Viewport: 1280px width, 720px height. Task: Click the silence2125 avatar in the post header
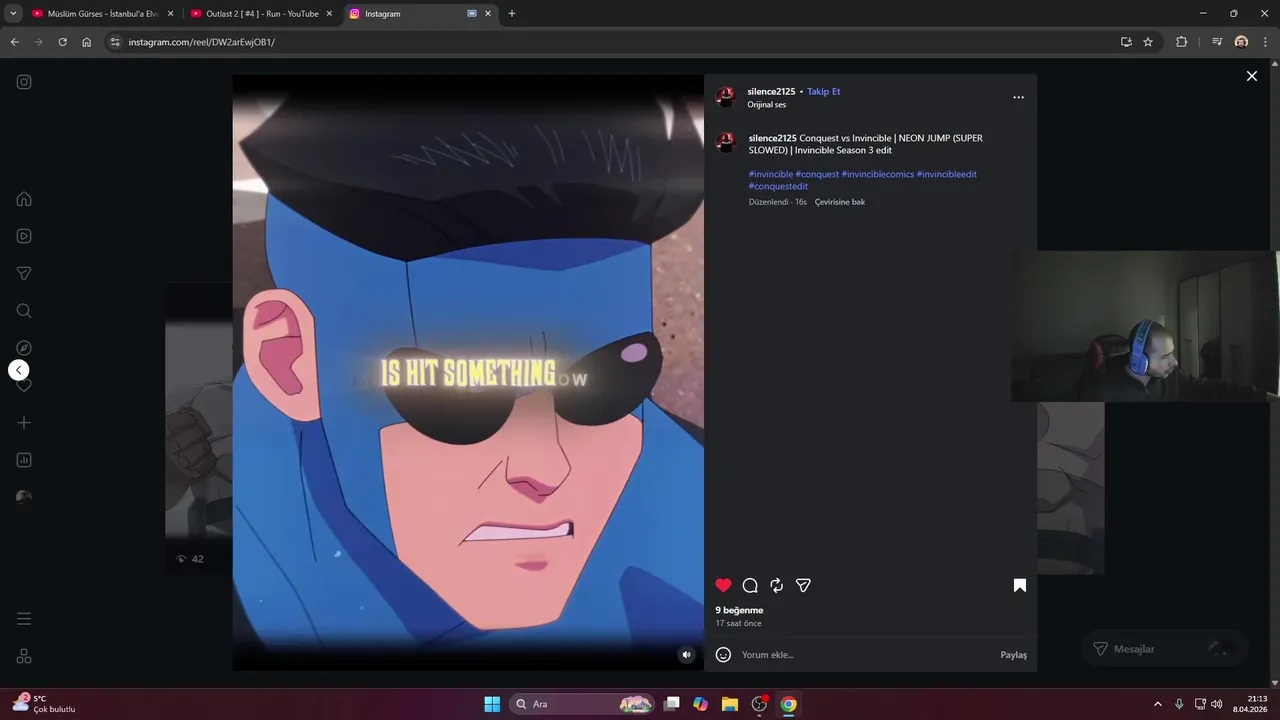726,97
